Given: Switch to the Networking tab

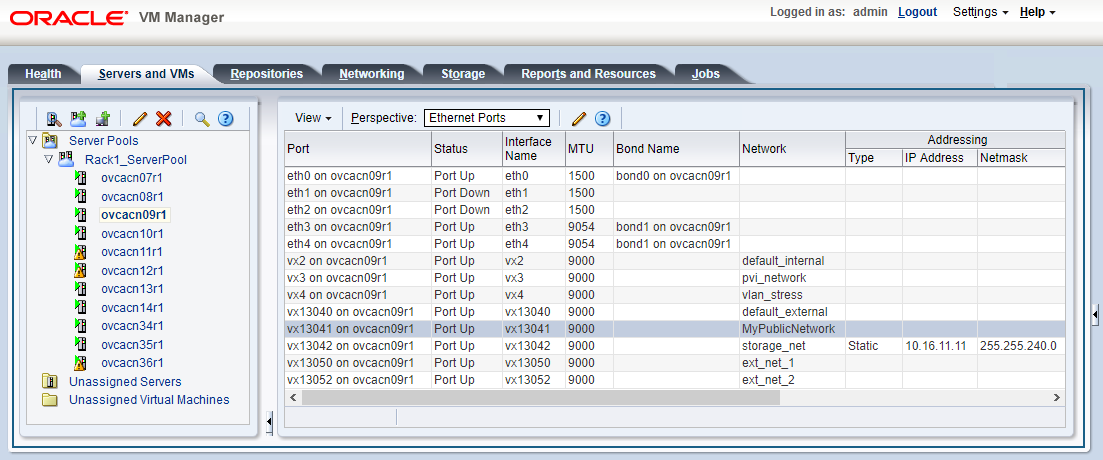Looking at the screenshot, I should click(371, 74).
